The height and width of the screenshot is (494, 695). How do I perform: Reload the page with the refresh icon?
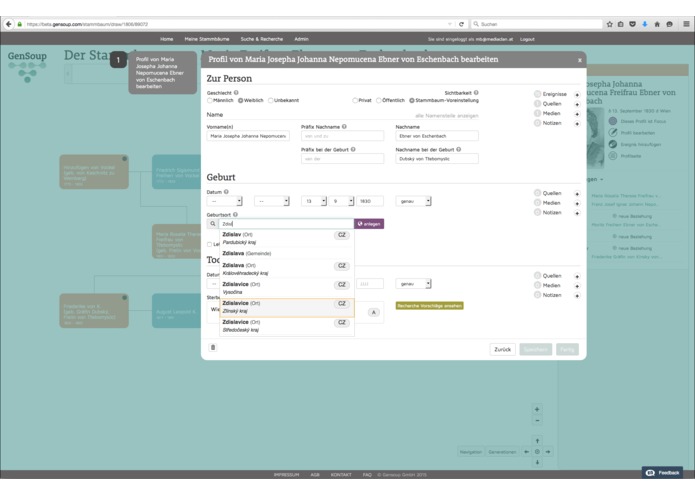[461, 24]
